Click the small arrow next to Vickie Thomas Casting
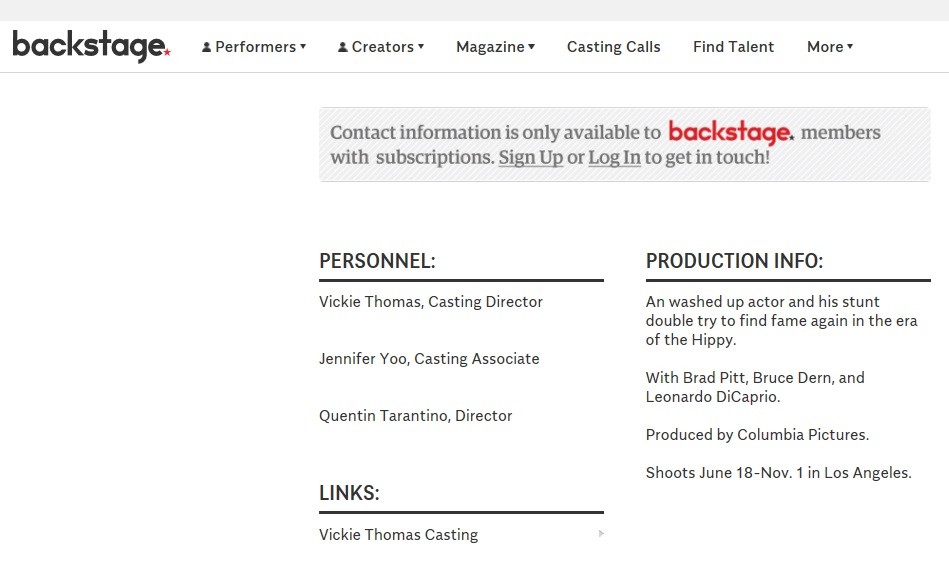949x570 pixels. coord(601,534)
